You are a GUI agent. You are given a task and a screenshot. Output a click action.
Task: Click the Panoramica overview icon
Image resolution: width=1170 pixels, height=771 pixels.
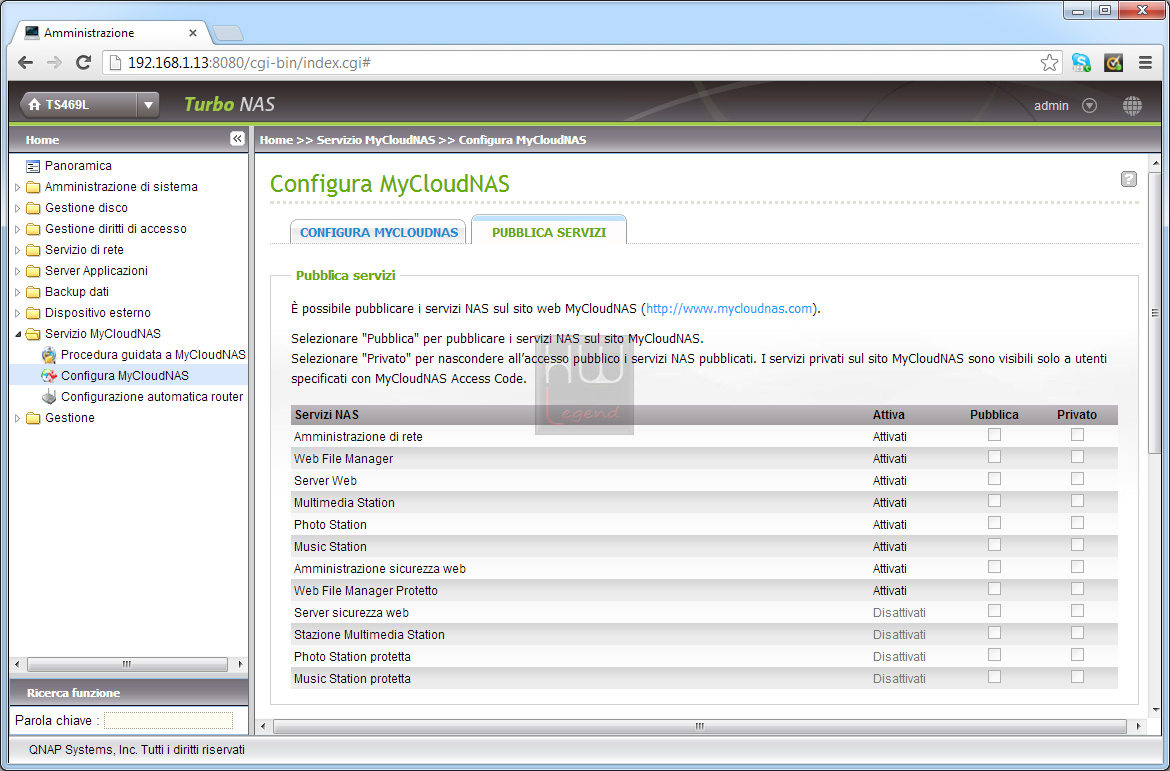point(33,166)
